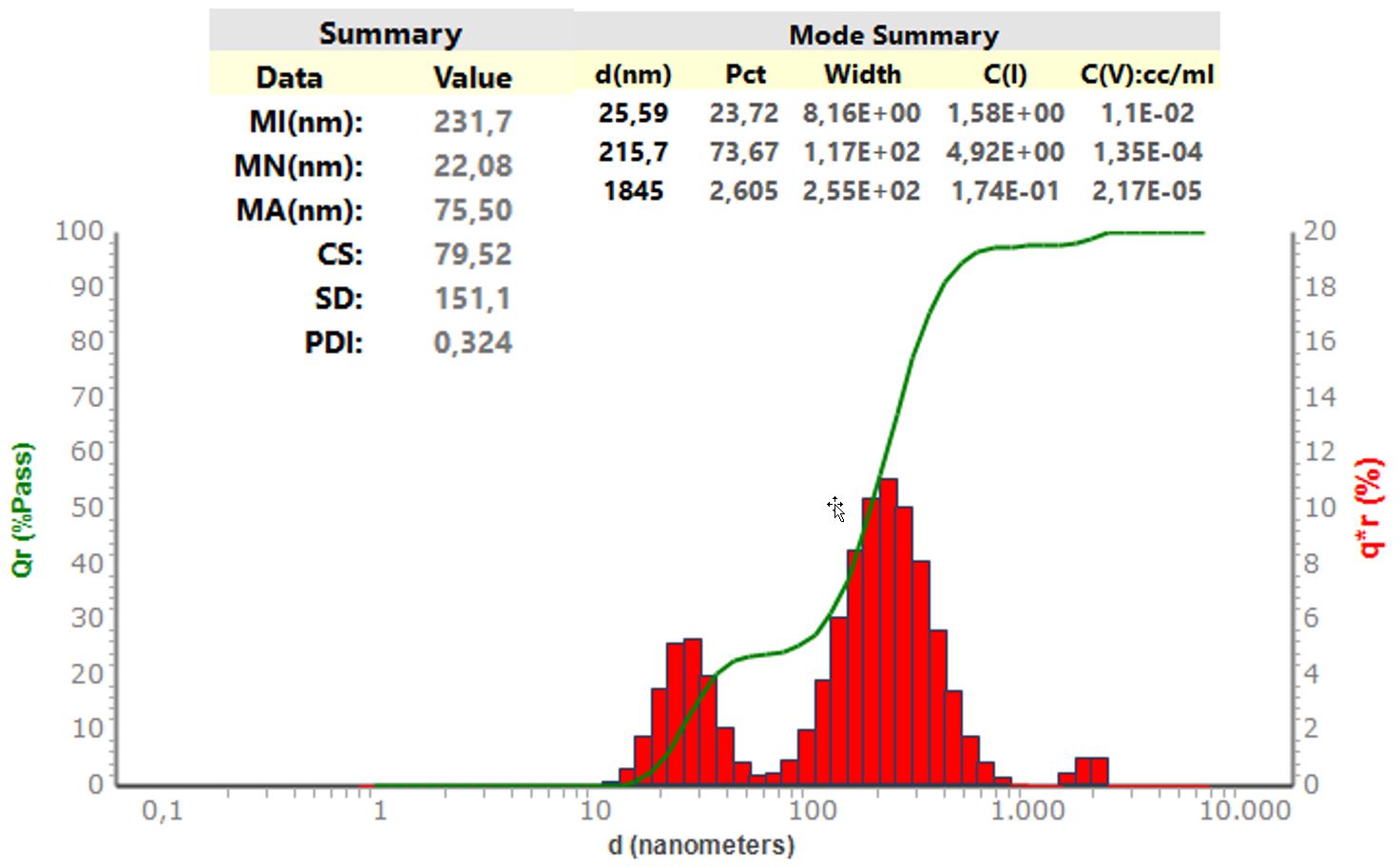The height and width of the screenshot is (867, 1400).
Task: Click the red q*r (%) axis title
Action: click(1370, 508)
